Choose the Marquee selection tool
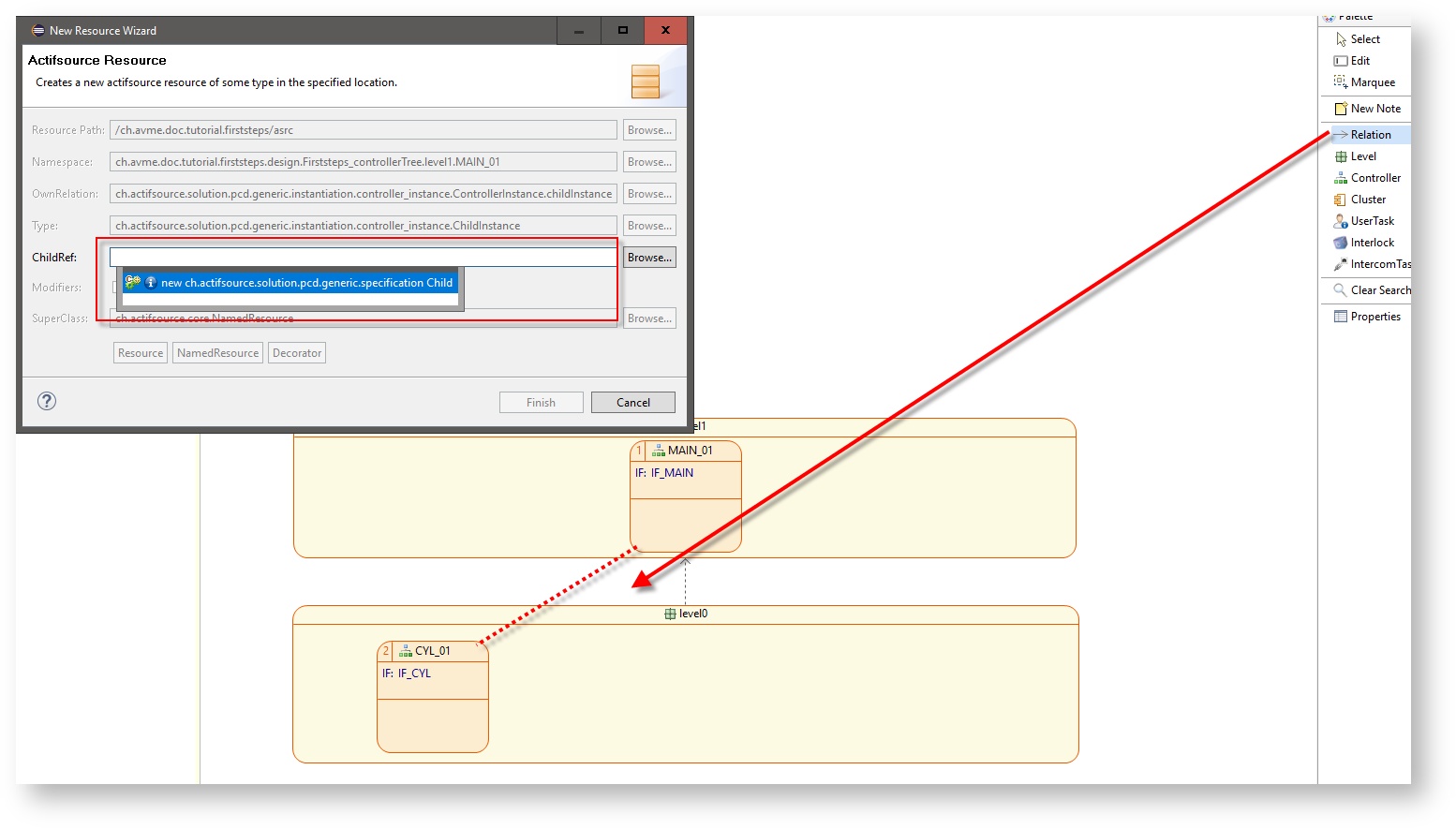Image resolution: width=1456 pixels, height=829 pixels. pos(1372,82)
